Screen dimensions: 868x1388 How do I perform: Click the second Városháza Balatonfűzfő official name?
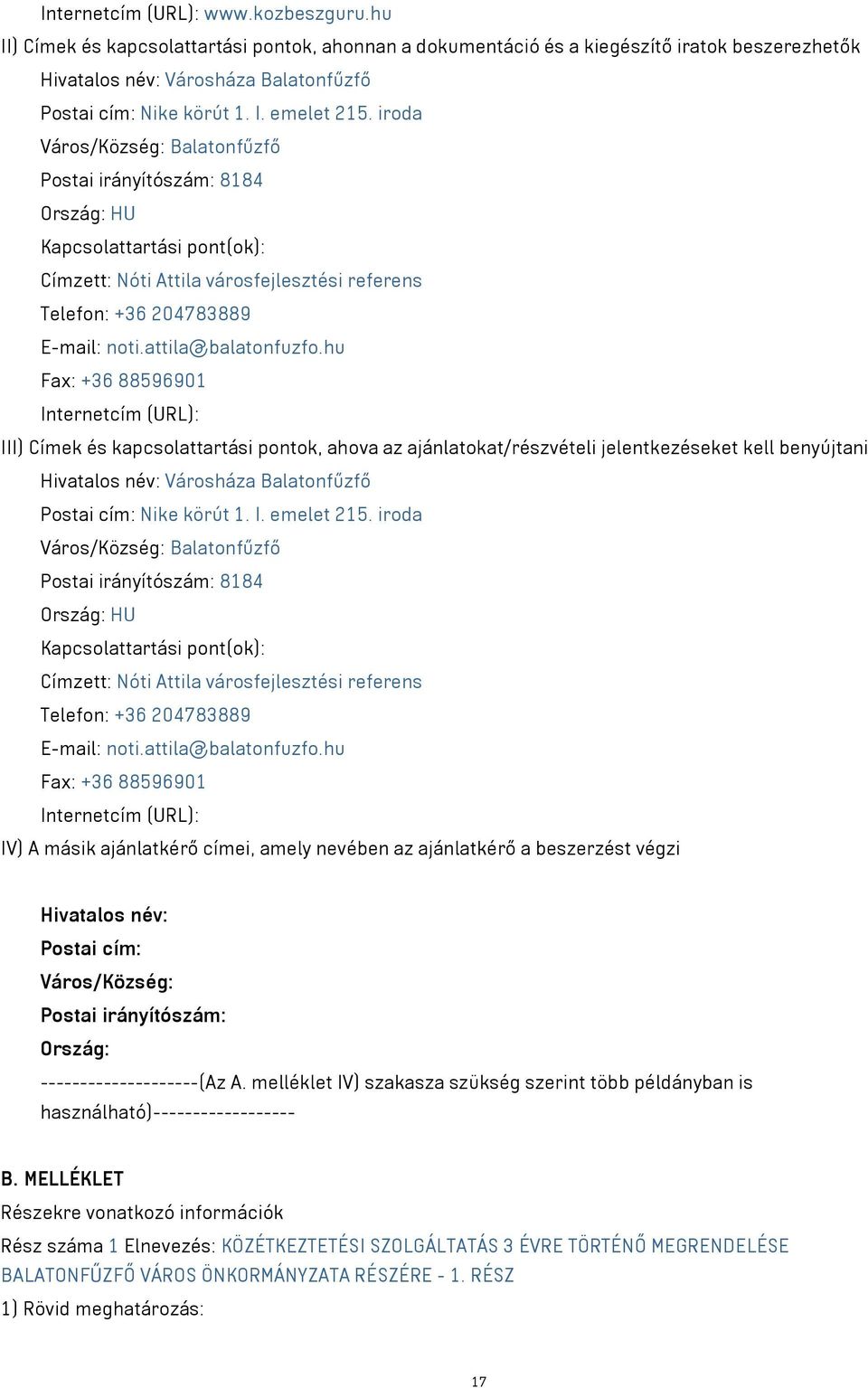click(x=268, y=481)
